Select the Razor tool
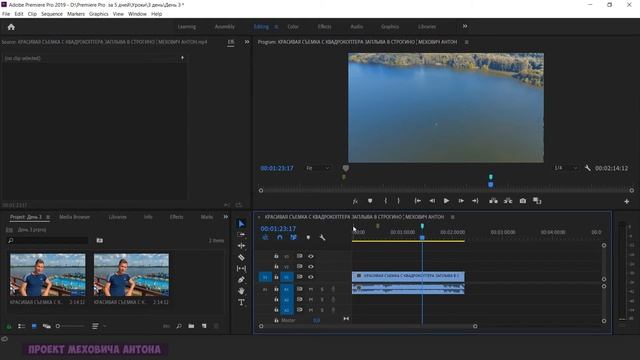 (x=241, y=257)
